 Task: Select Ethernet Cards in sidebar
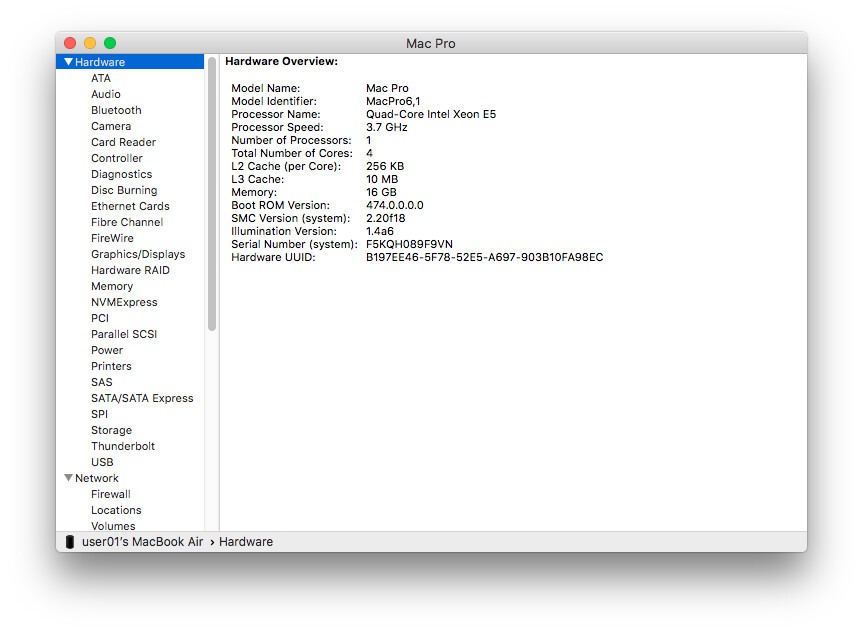point(130,206)
